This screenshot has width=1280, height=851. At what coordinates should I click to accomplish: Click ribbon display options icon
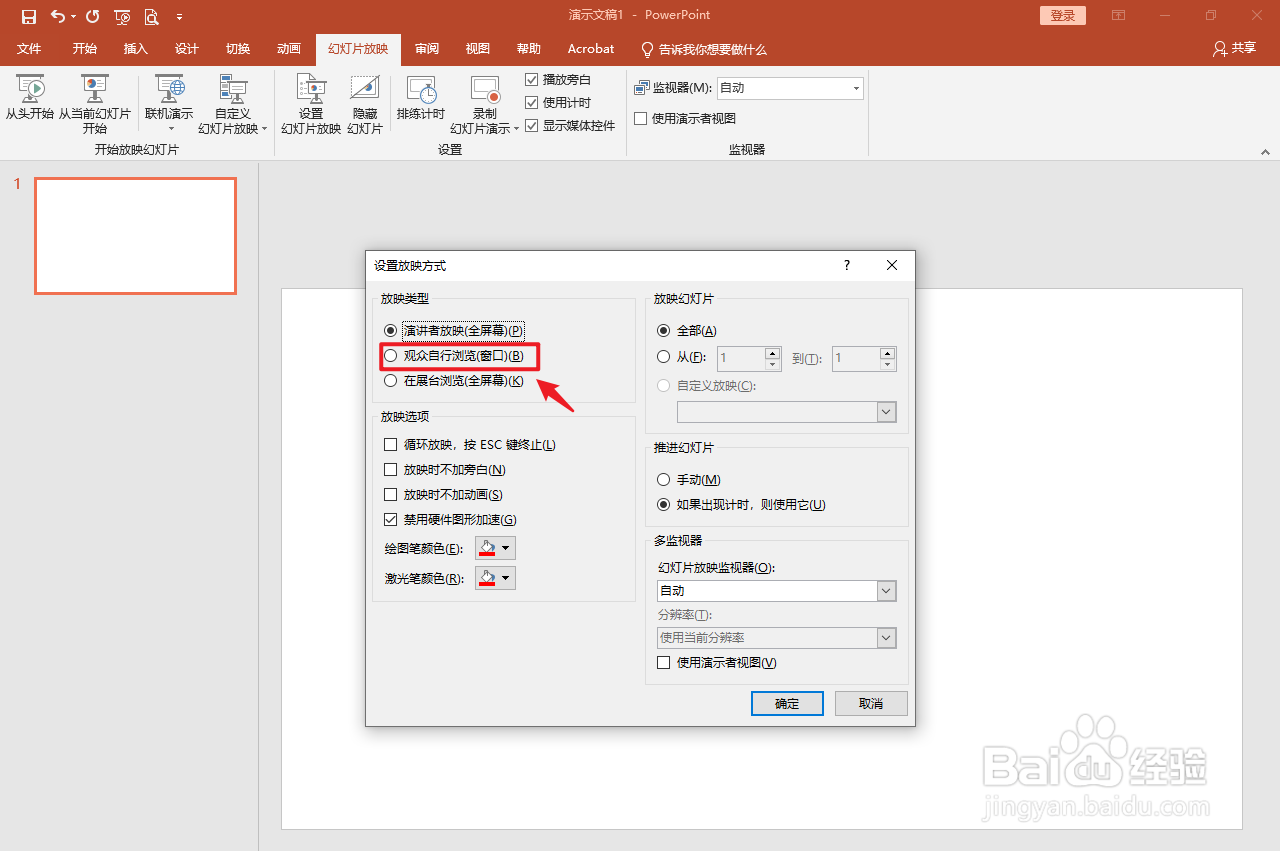point(1119,16)
